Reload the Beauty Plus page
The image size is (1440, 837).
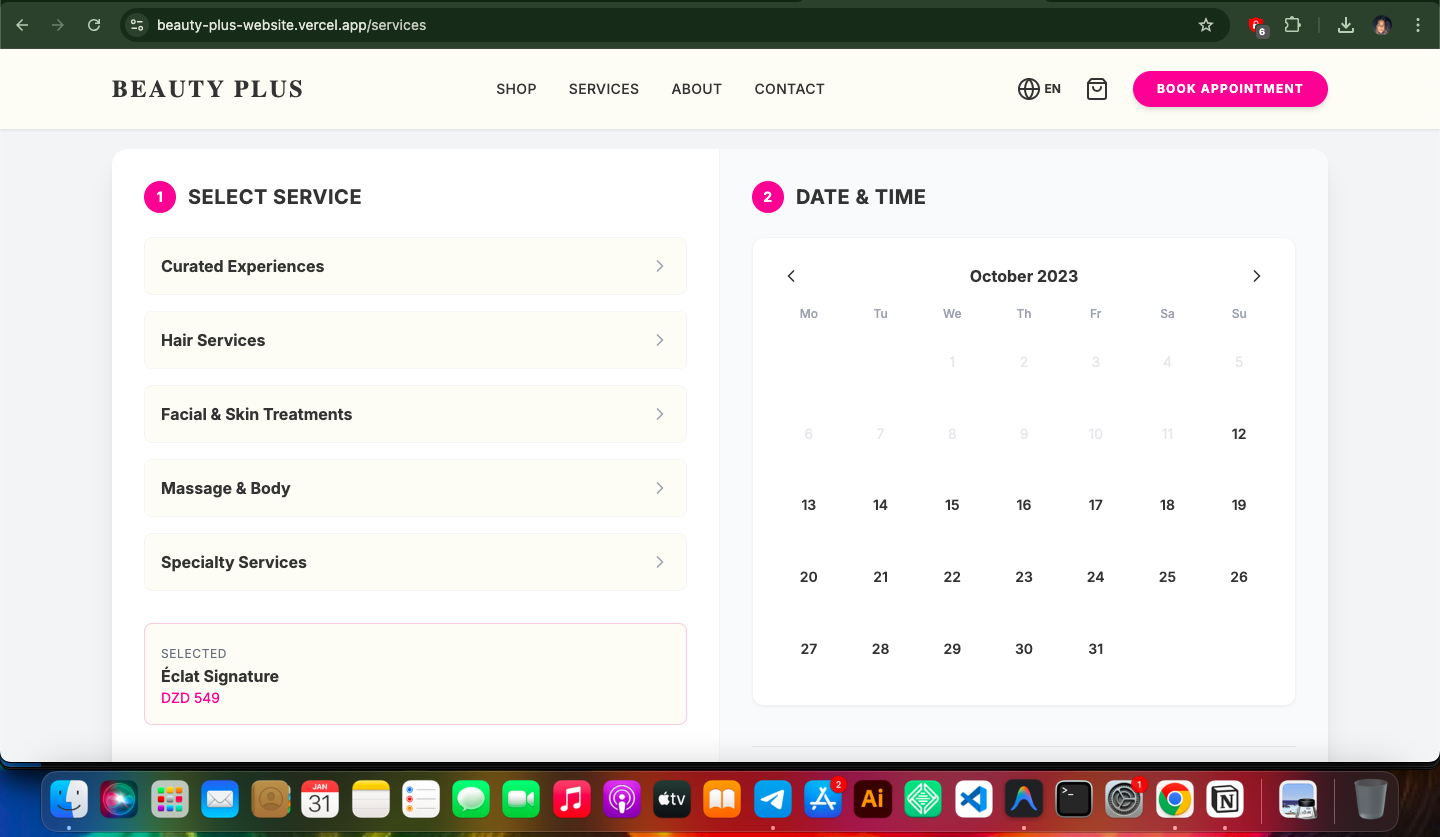pos(94,25)
